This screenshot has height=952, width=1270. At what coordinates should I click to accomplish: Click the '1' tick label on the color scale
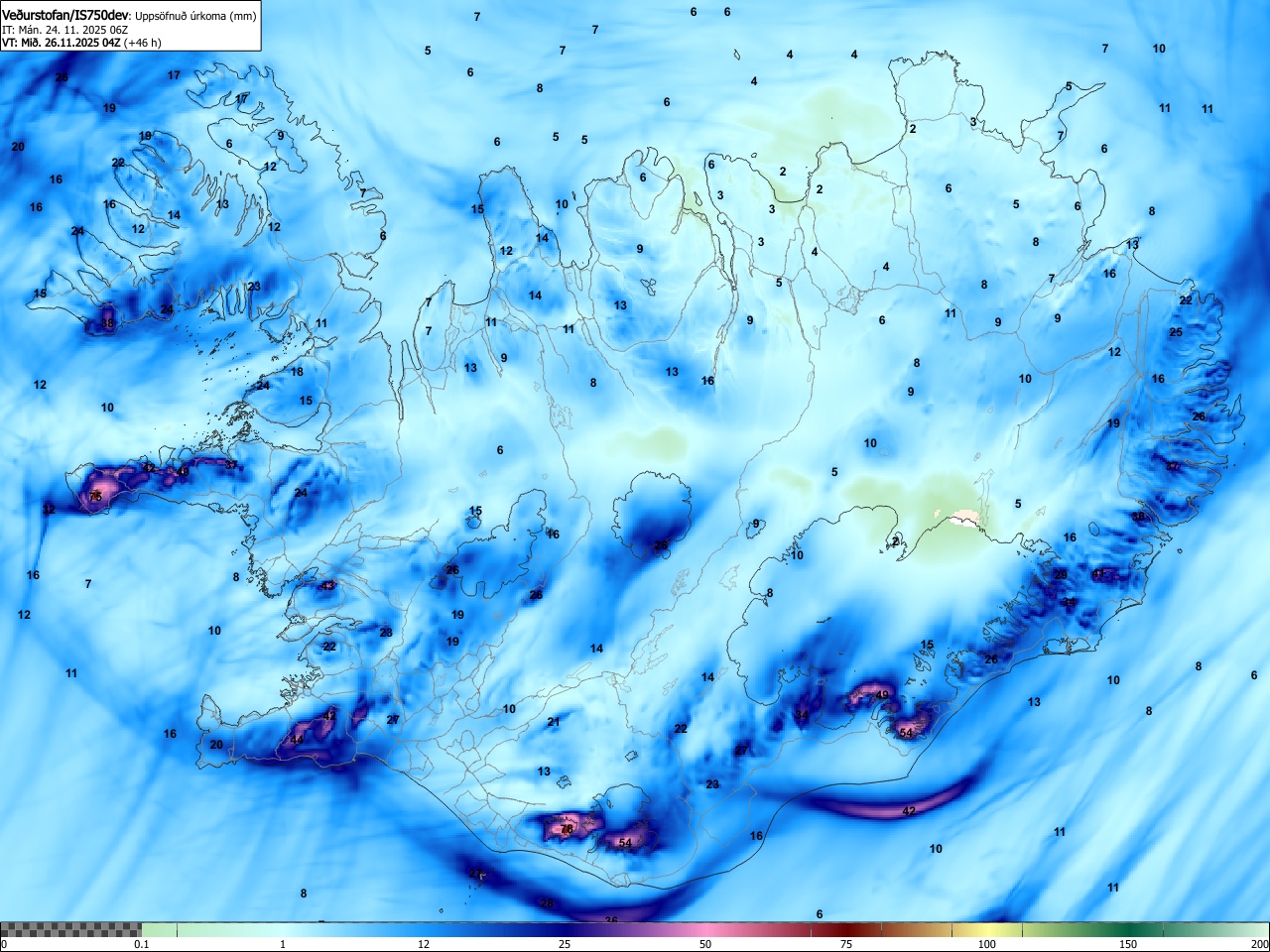pos(283,944)
